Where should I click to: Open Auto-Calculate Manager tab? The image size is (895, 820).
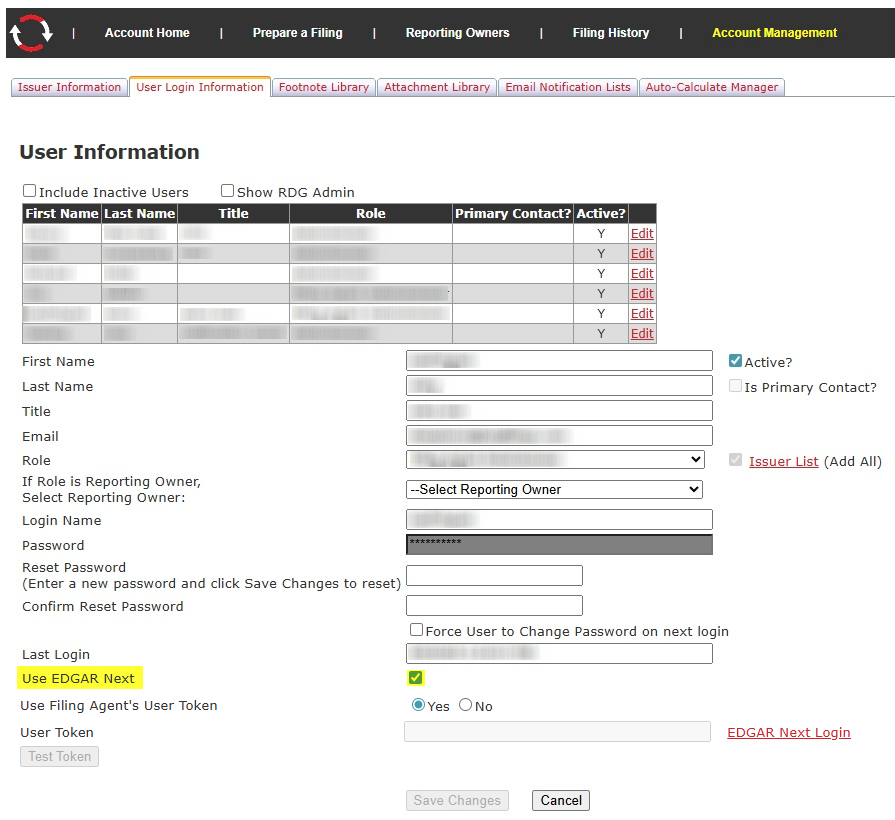[x=711, y=87]
